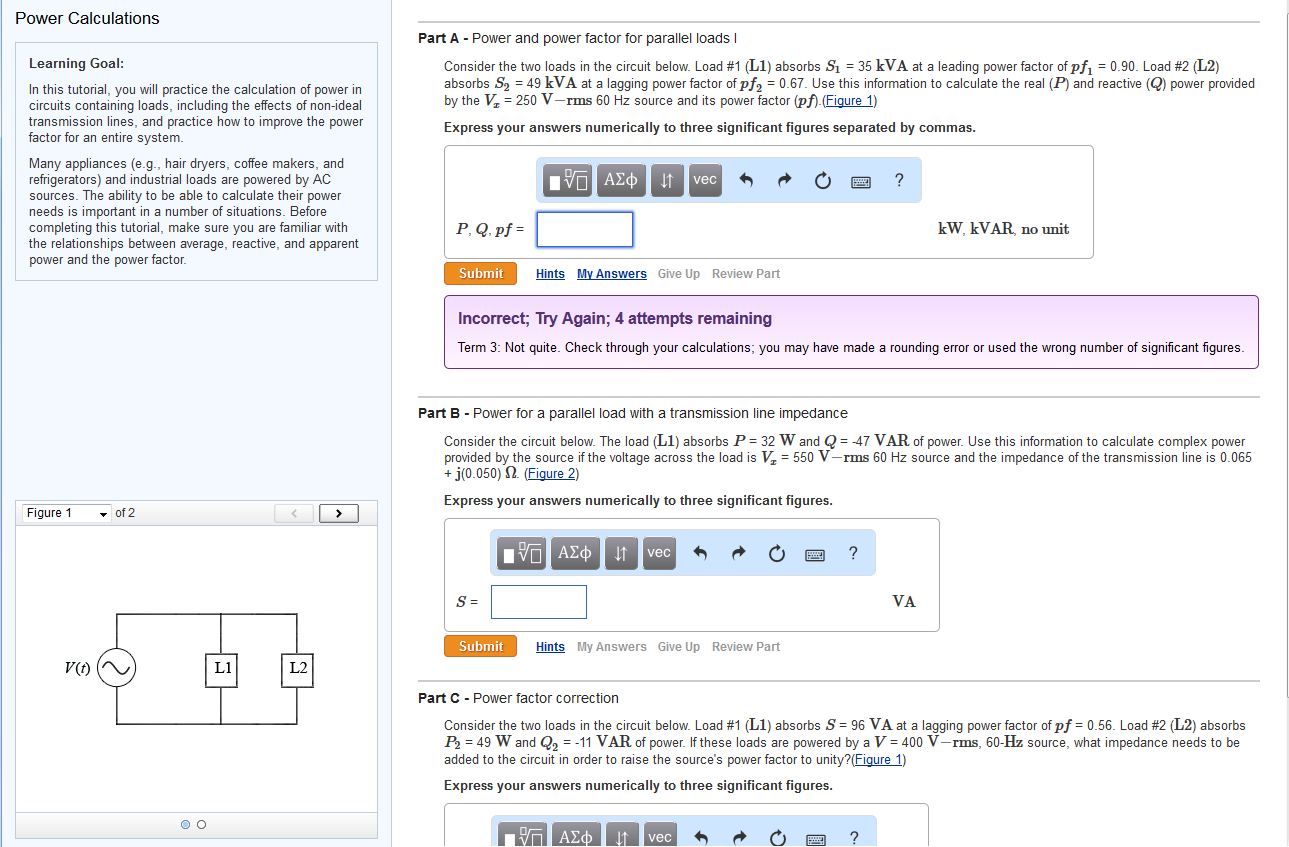Open help question mark in Part A toolbar
1289x847 pixels.
point(899,180)
